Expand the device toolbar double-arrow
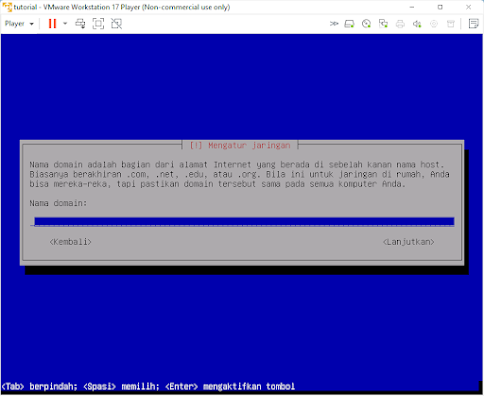Screen dimensions: 484x396 [334, 24]
